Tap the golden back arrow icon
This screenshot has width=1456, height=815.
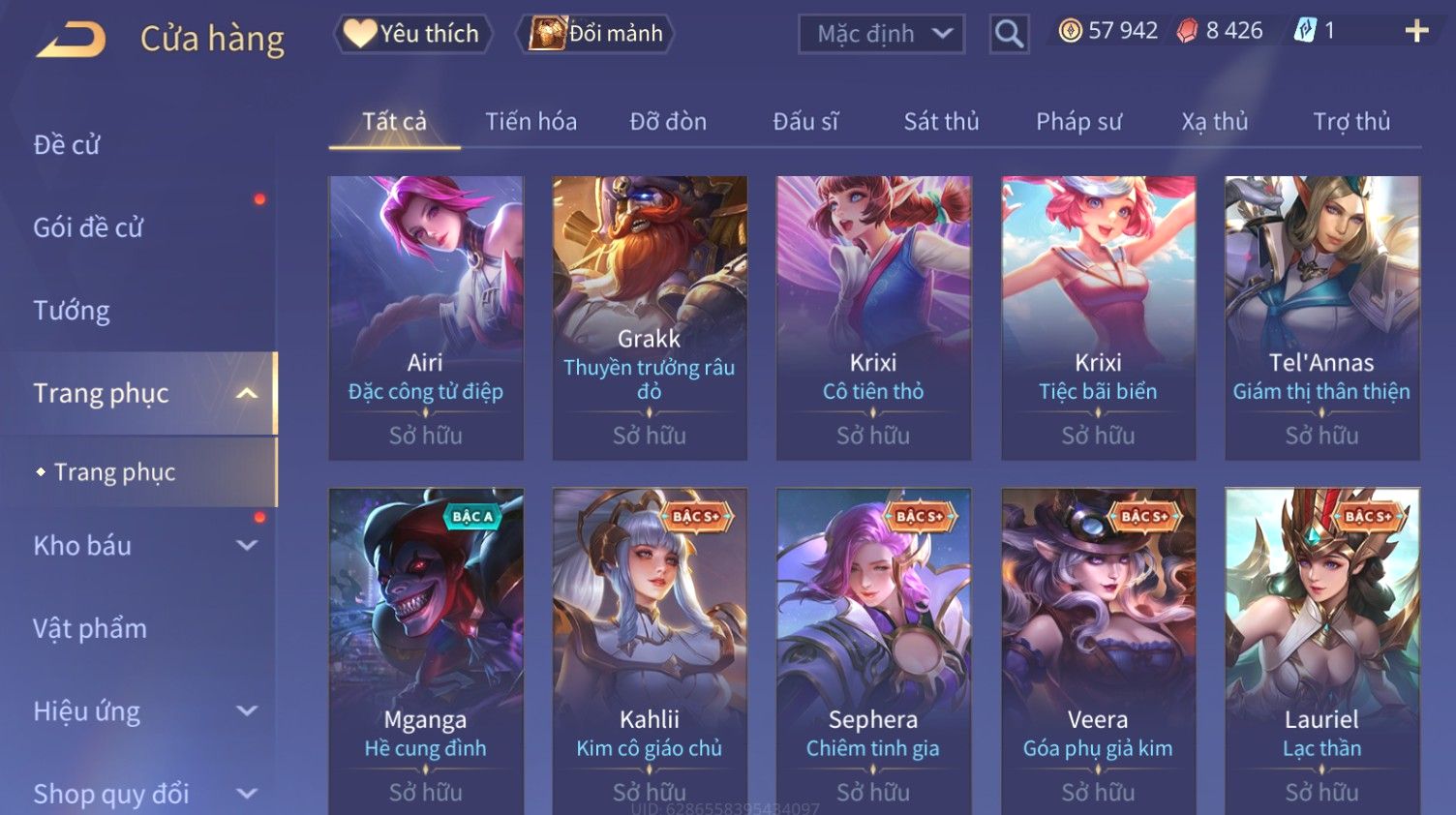pos(72,40)
